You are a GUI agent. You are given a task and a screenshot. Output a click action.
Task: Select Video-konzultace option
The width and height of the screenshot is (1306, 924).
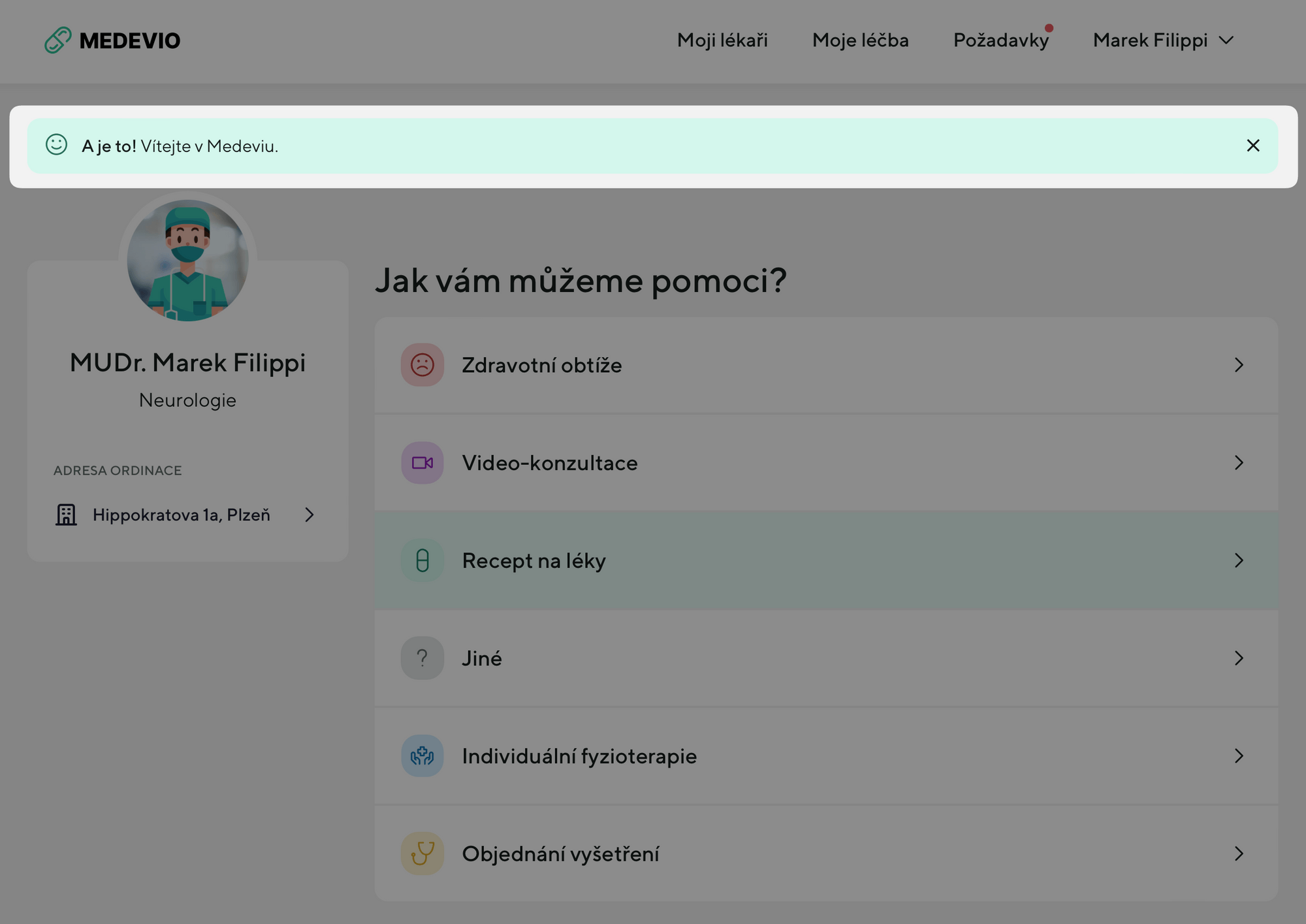coord(550,463)
